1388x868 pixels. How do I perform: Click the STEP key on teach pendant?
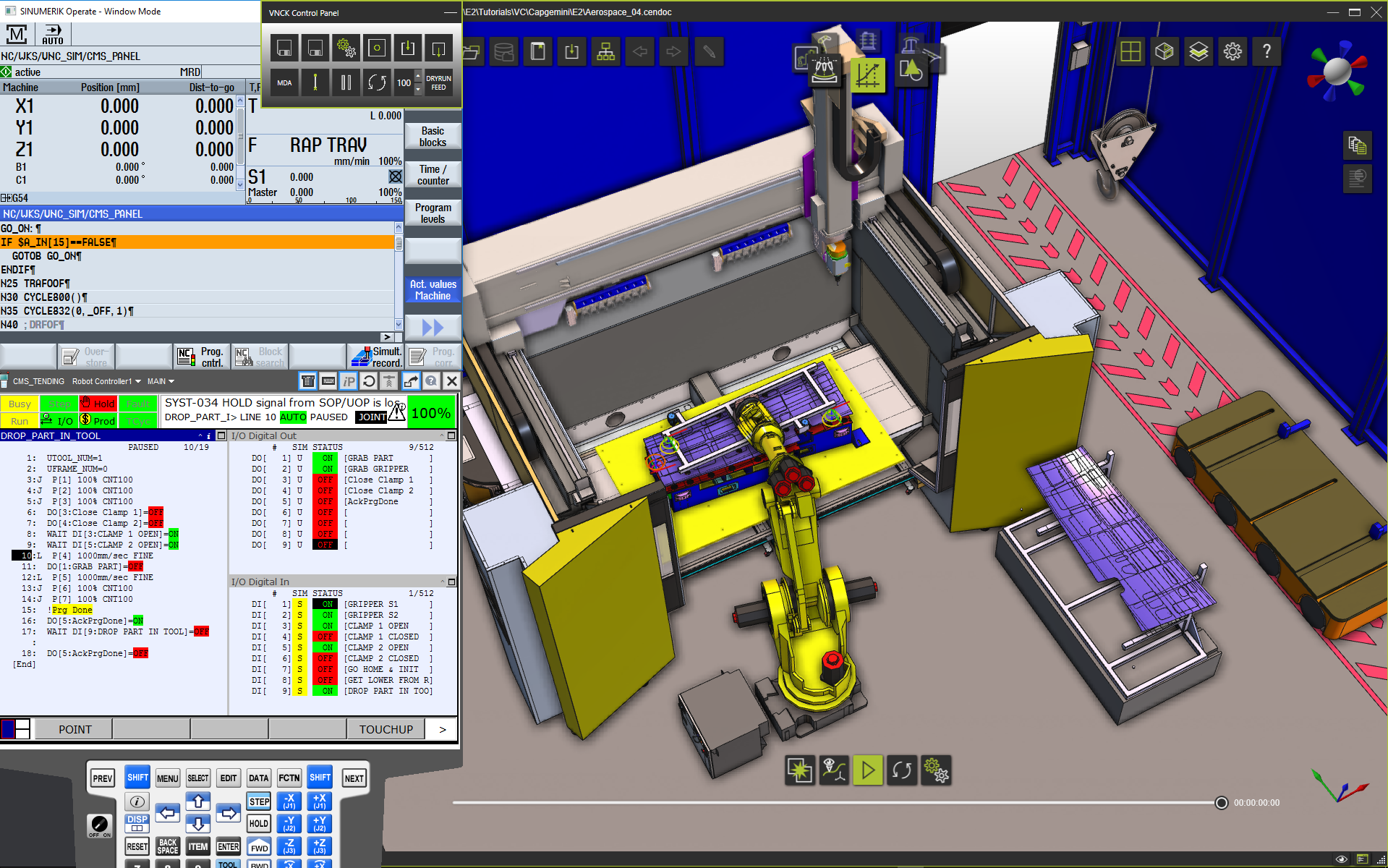pos(259,801)
